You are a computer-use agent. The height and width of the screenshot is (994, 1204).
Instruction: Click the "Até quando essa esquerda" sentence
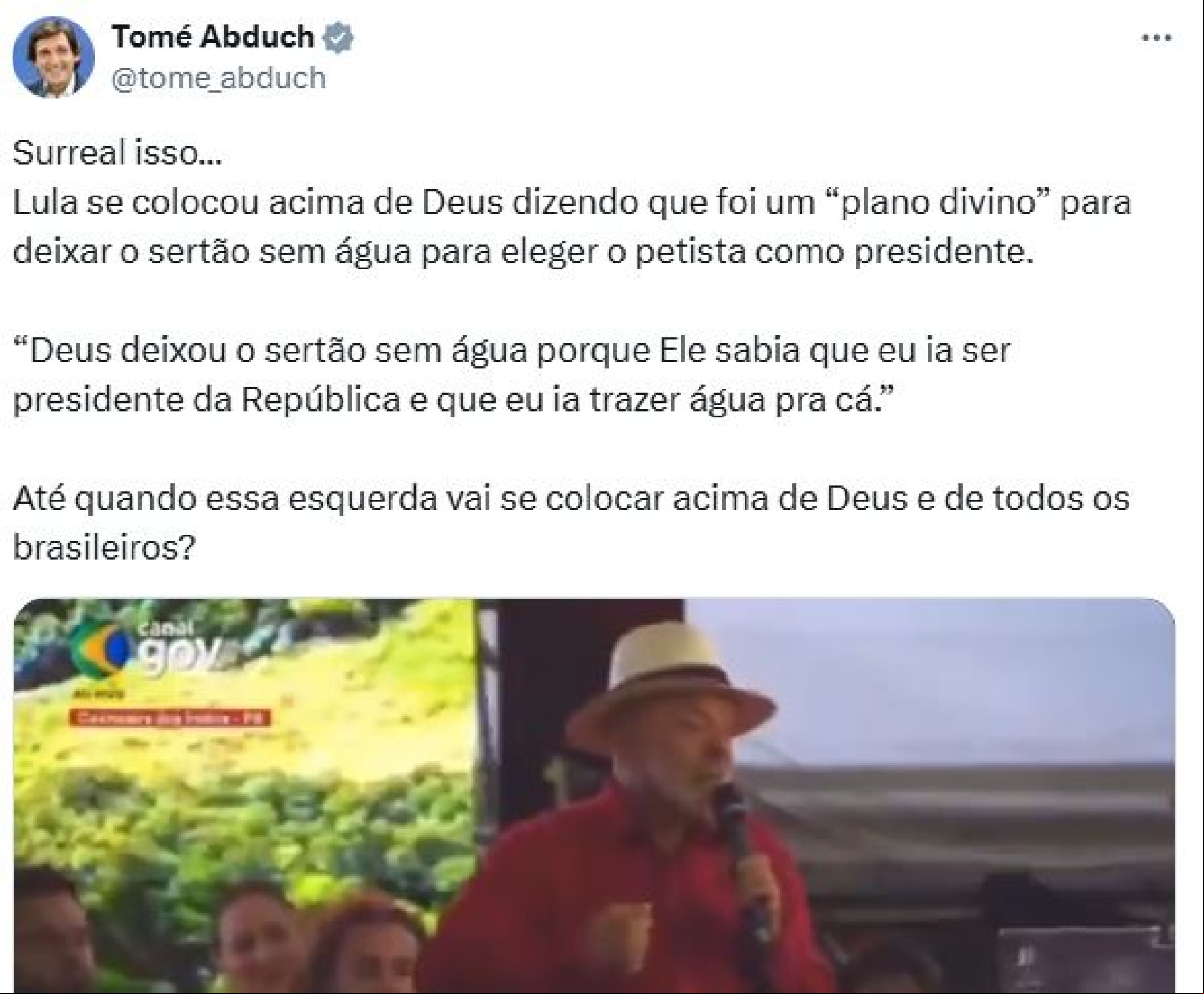click(571, 523)
